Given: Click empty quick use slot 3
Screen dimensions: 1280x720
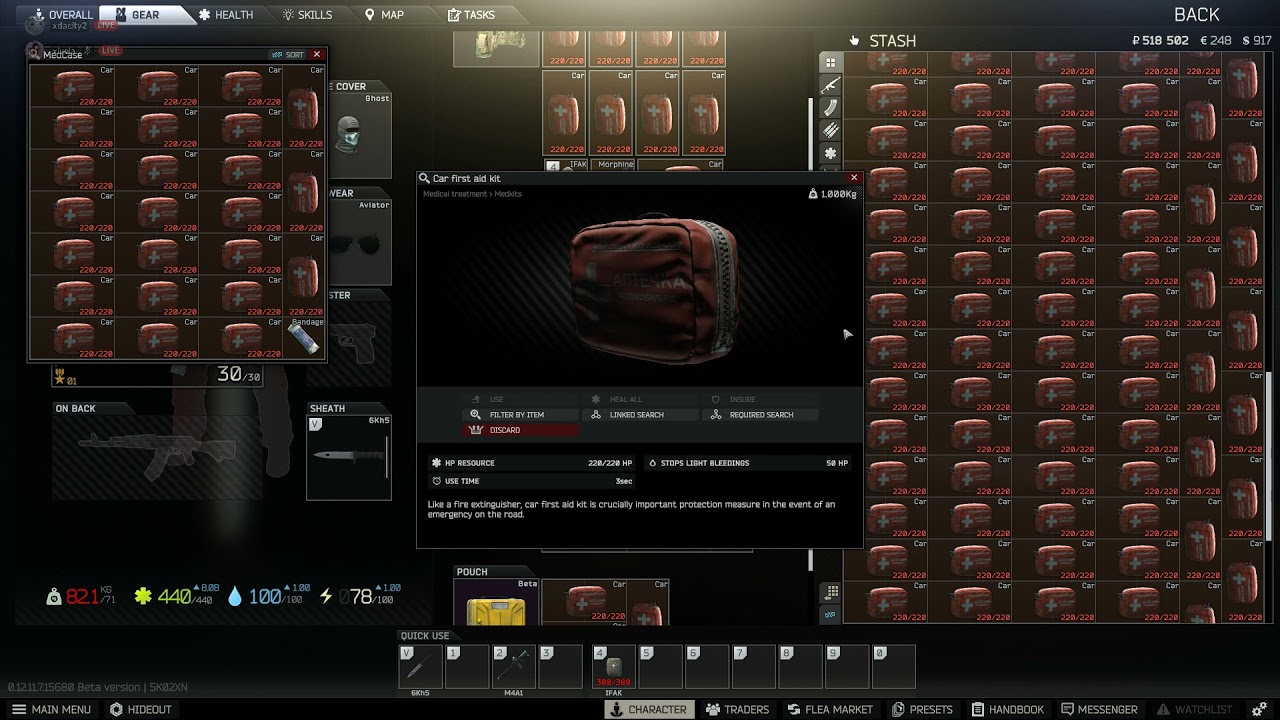Looking at the screenshot, I should point(561,667).
